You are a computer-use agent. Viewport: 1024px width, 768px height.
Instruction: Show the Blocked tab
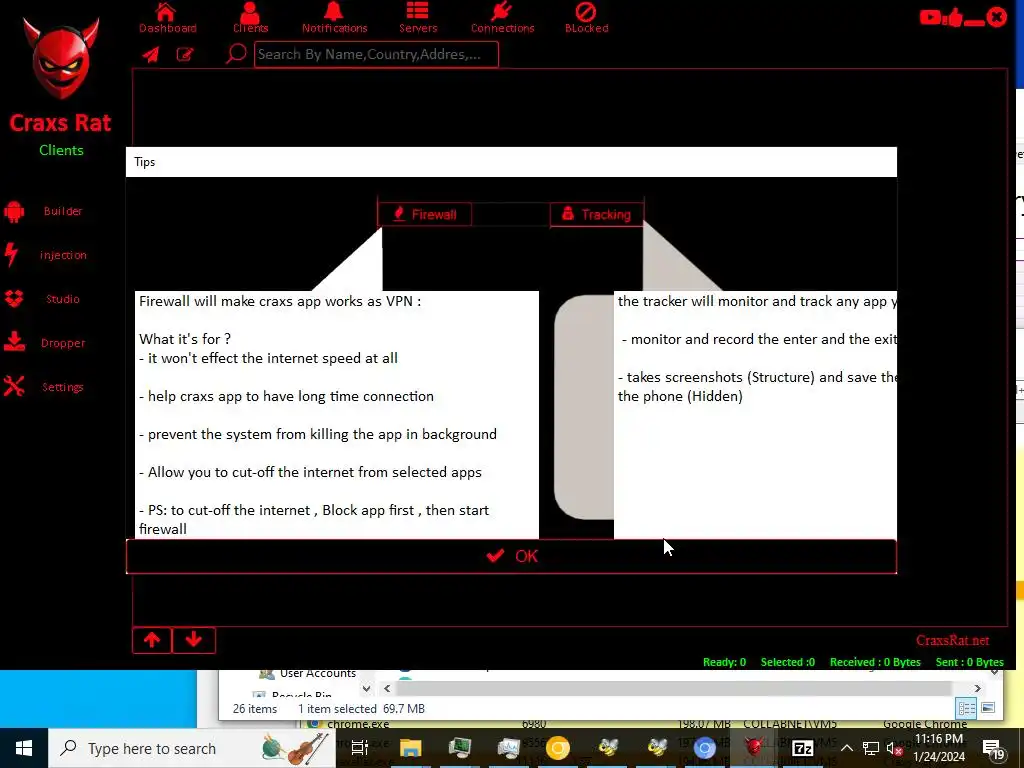click(x=586, y=18)
